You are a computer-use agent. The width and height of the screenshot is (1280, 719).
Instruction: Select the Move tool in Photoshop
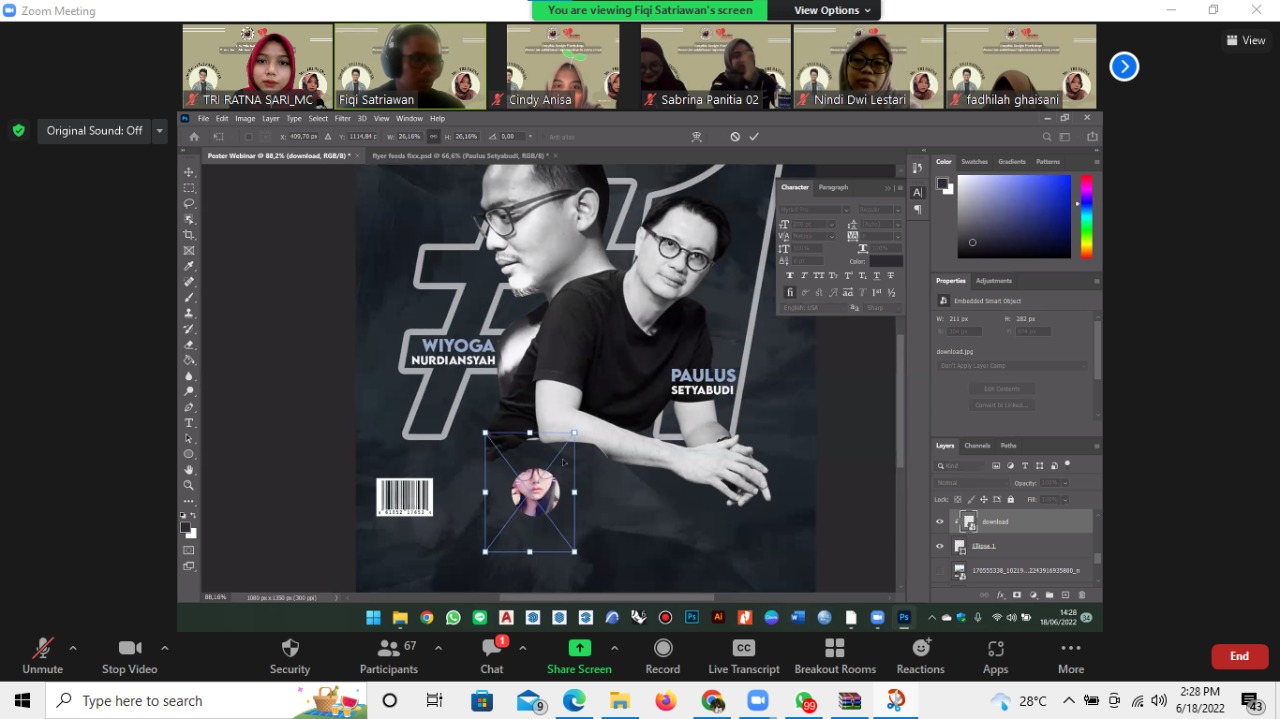point(189,173)
